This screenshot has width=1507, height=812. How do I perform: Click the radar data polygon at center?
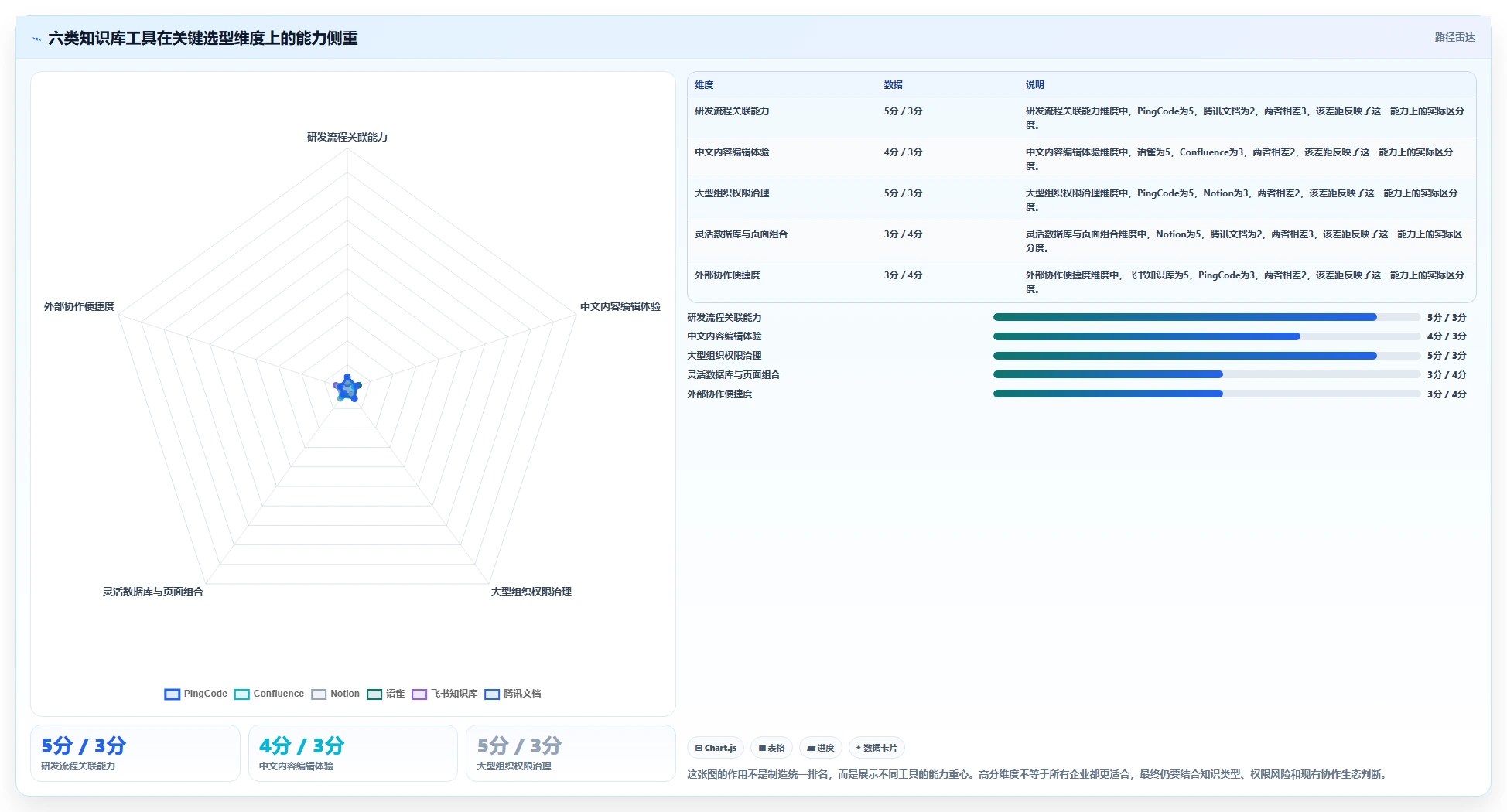(348, 388)
